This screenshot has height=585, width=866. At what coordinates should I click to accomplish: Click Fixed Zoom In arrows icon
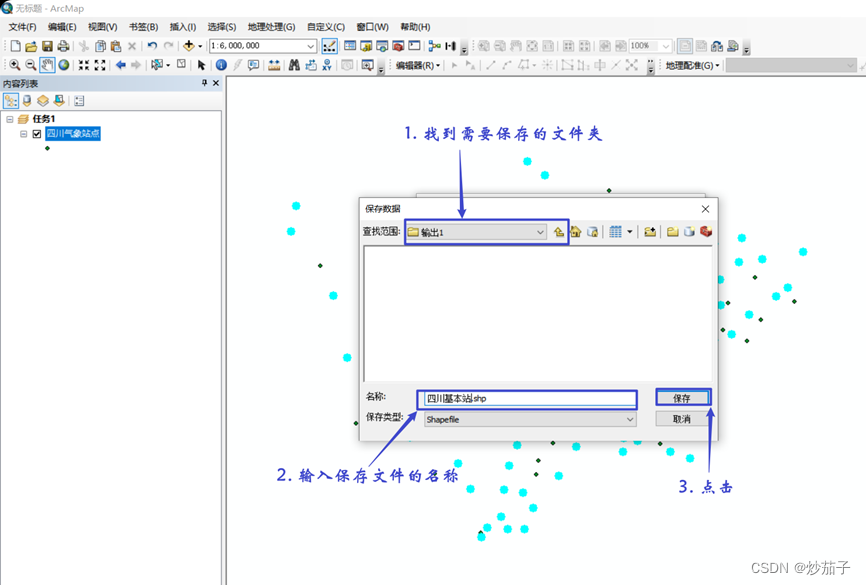[x=83, y=65]
